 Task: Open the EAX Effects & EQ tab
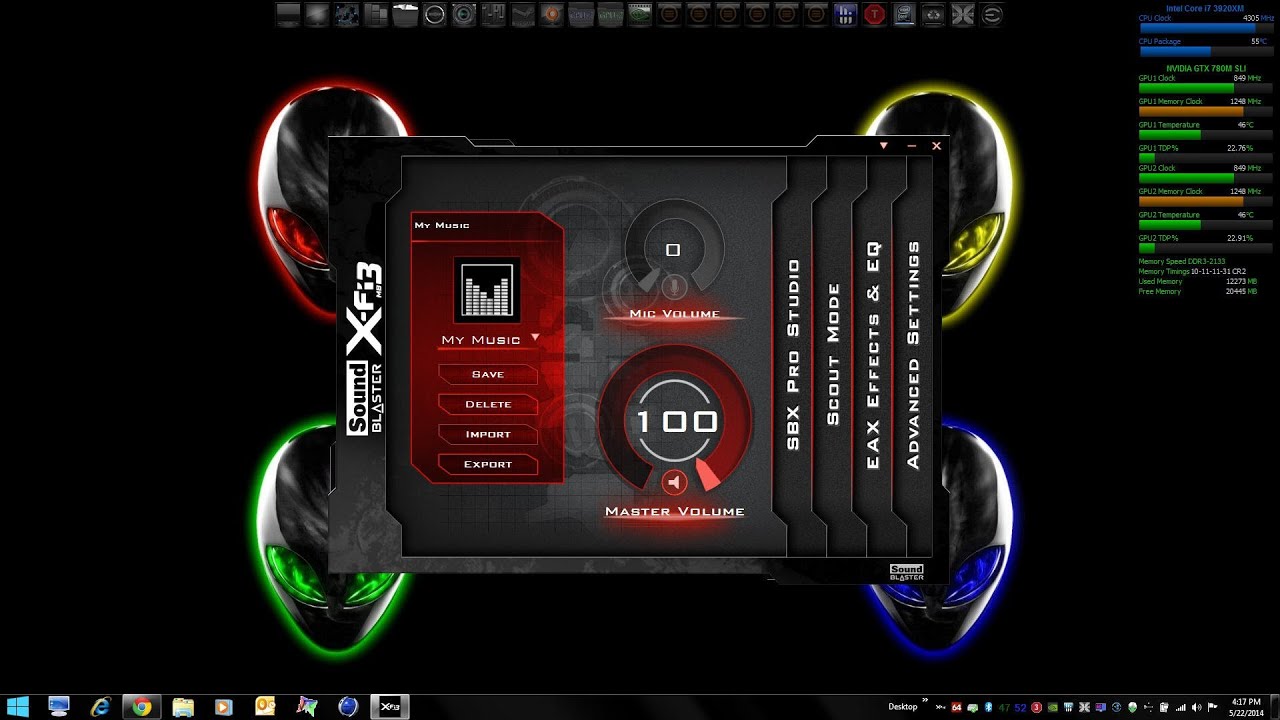coord(873,354)
